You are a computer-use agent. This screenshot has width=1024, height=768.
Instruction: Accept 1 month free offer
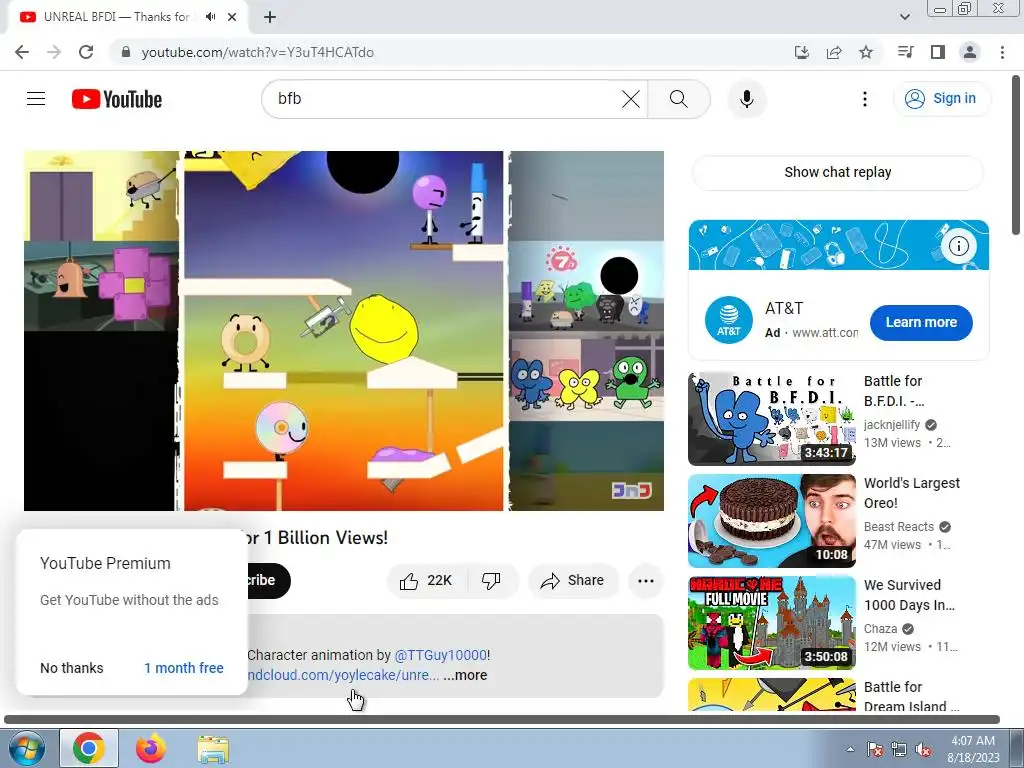tap(184, 668)
